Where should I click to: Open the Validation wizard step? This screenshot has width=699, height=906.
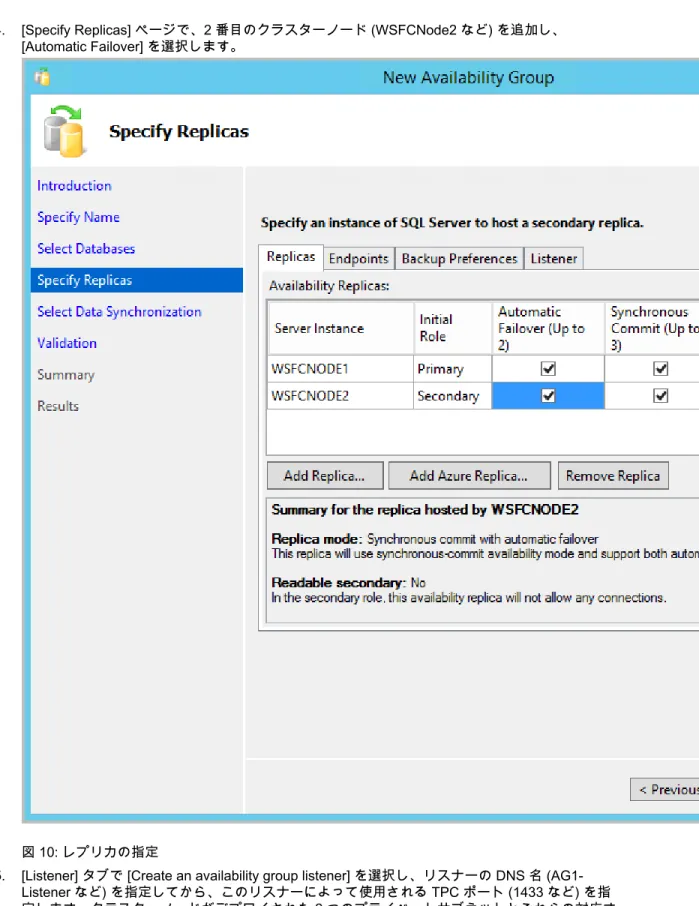tap(67, 343)
